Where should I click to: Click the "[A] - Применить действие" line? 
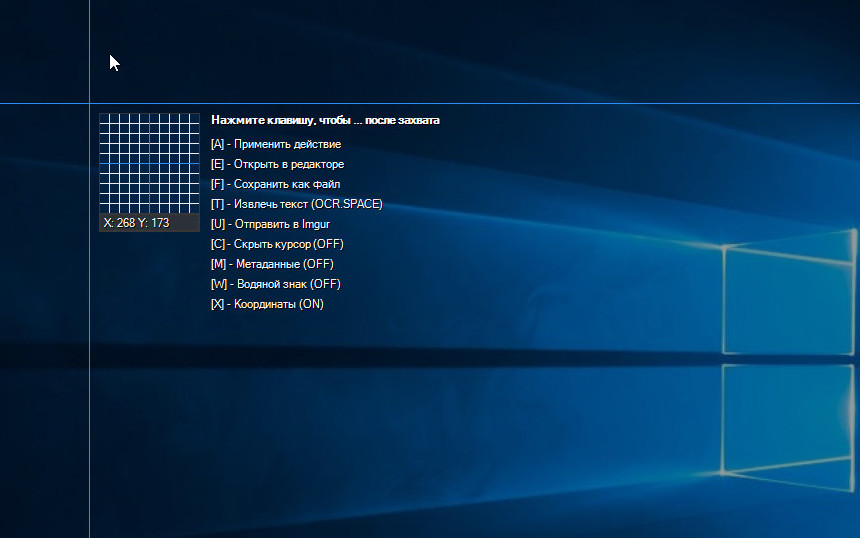point(276,144)
